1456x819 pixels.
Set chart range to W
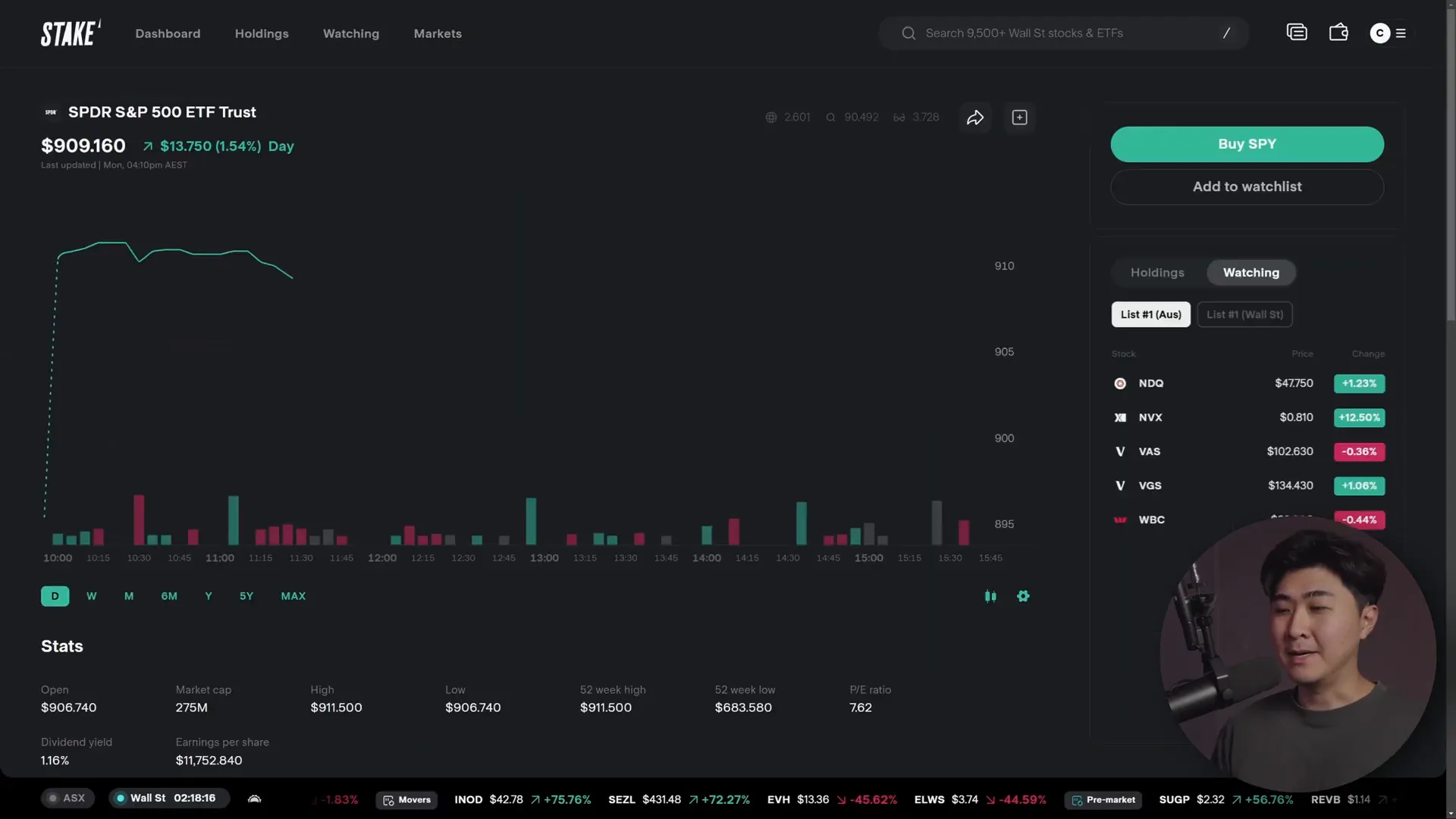coord(92,596)
